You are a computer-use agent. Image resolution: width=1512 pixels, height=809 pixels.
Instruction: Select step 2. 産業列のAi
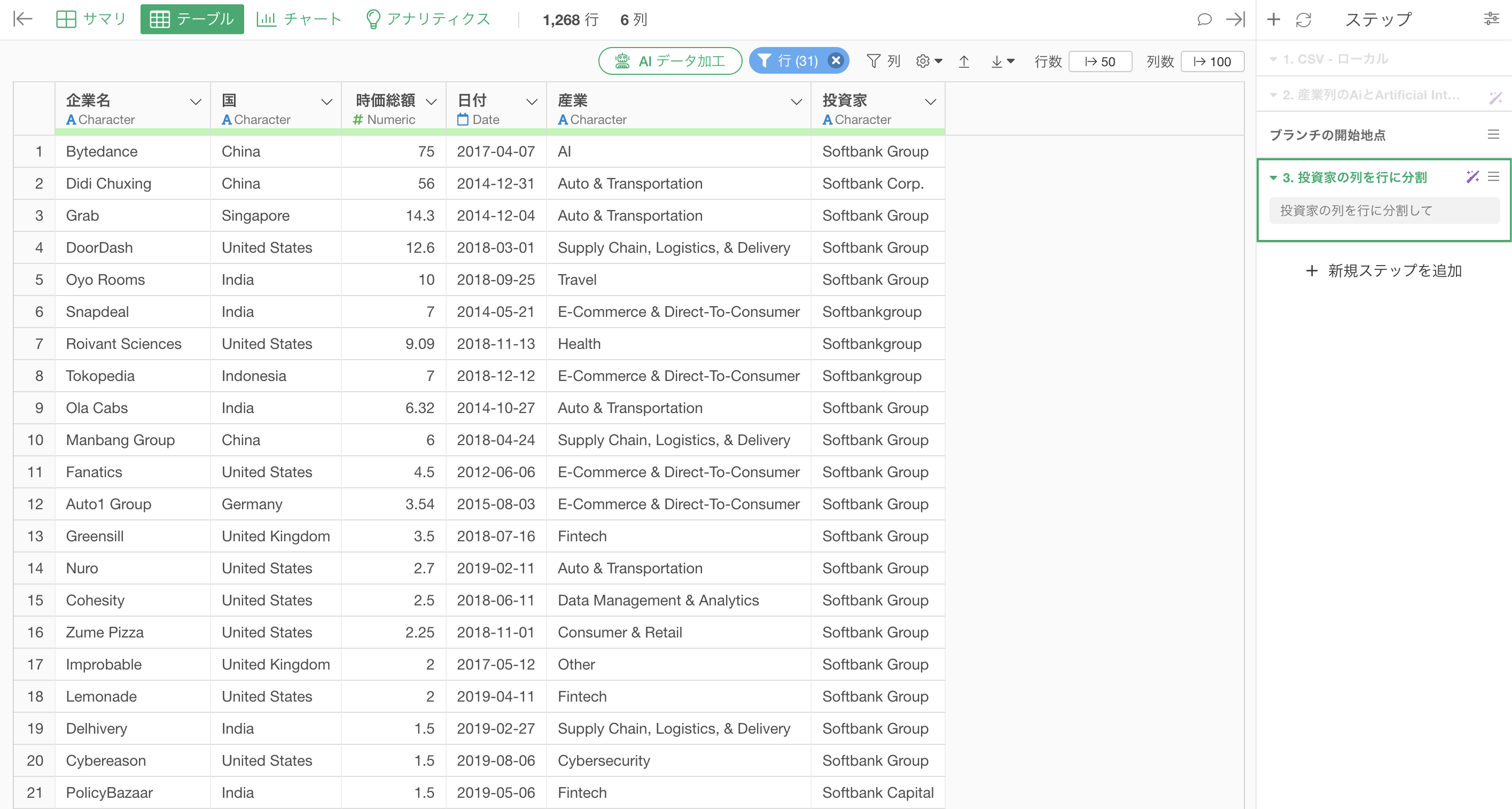point(1370,95)
